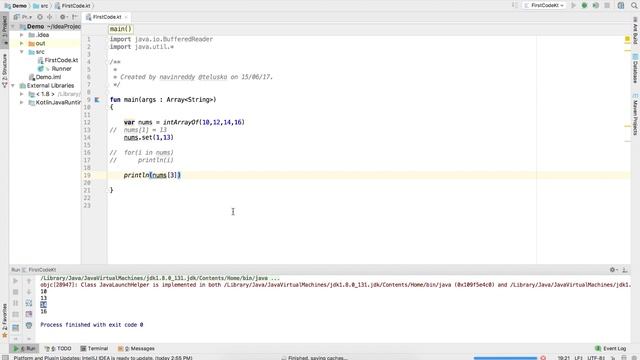This screenshot has height=360, width=640.
Task: Click the Run panel pause output icon
Action: coord(16,303)
